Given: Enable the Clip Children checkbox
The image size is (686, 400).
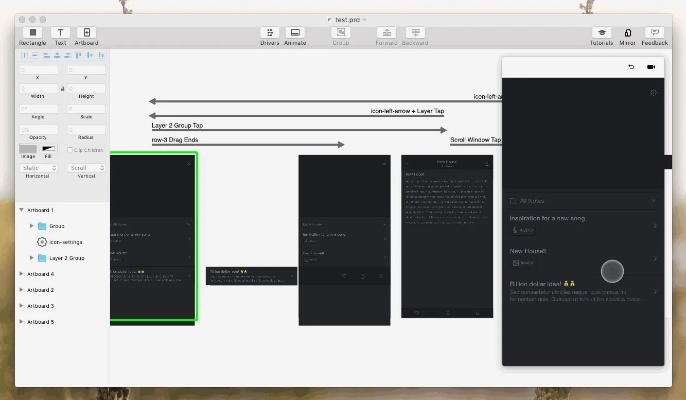Looking at the screenshot, I should pos(70,150).
